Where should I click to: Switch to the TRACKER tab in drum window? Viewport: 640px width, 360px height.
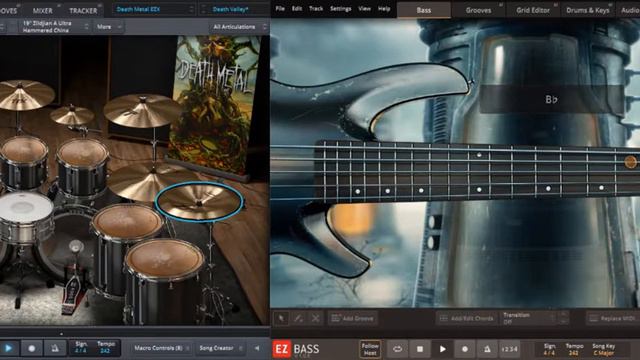pos(83,11)
